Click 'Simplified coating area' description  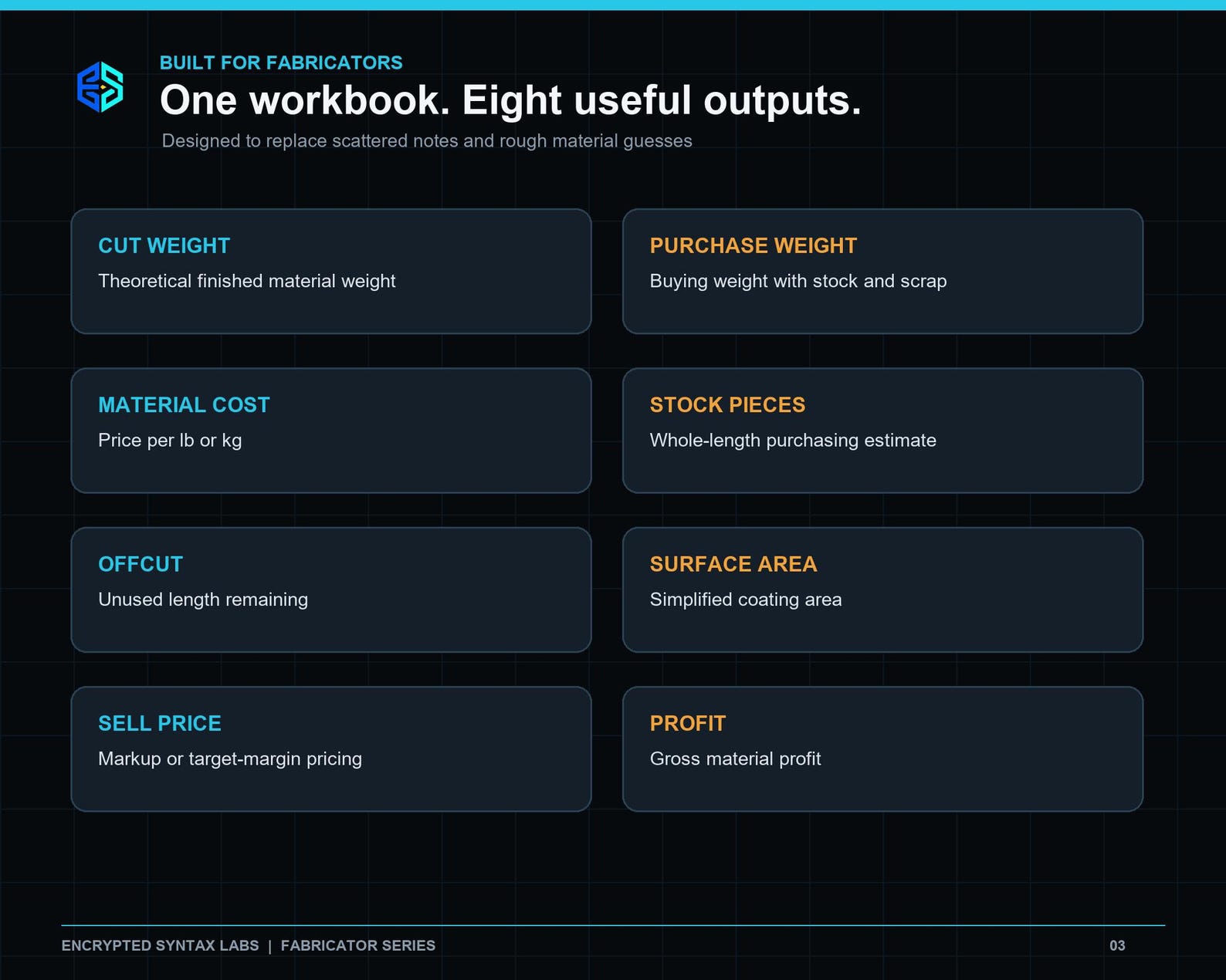pos(746,600)
